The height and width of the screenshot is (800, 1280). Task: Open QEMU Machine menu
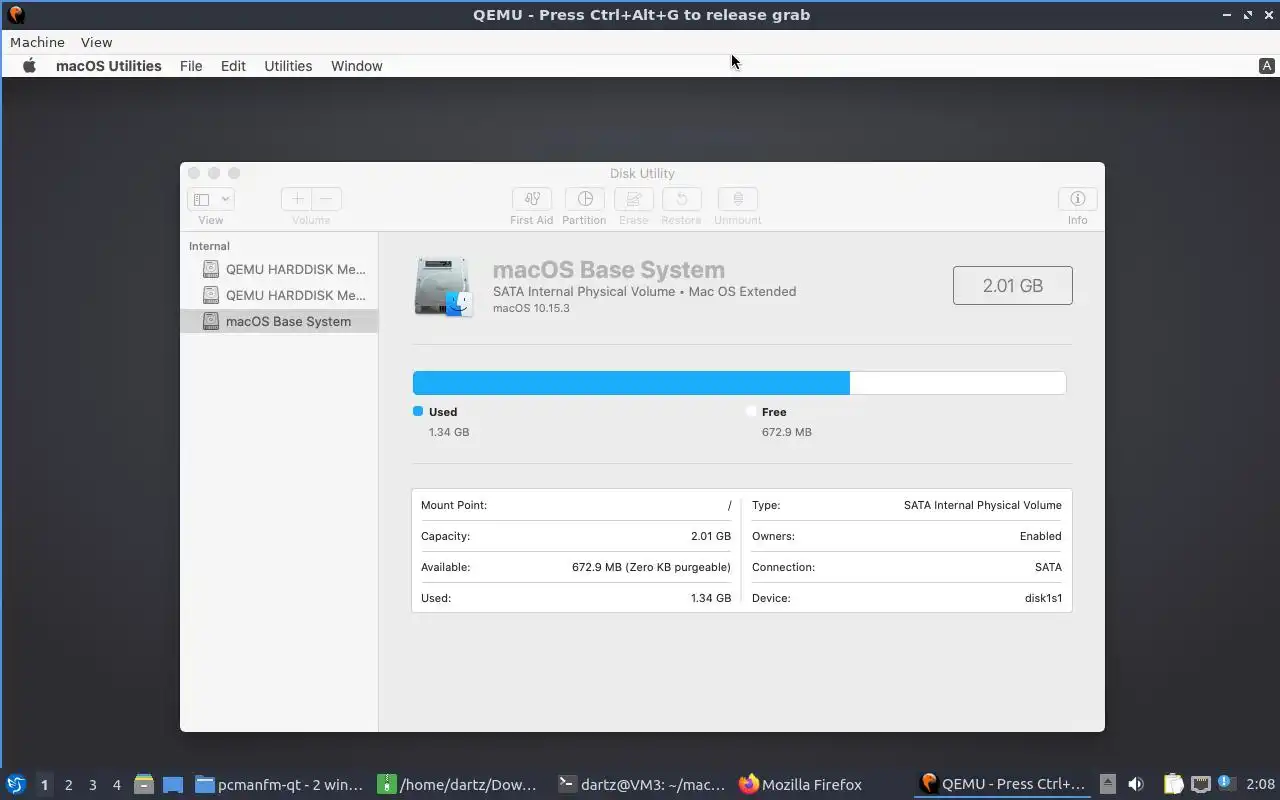point(37,42)
